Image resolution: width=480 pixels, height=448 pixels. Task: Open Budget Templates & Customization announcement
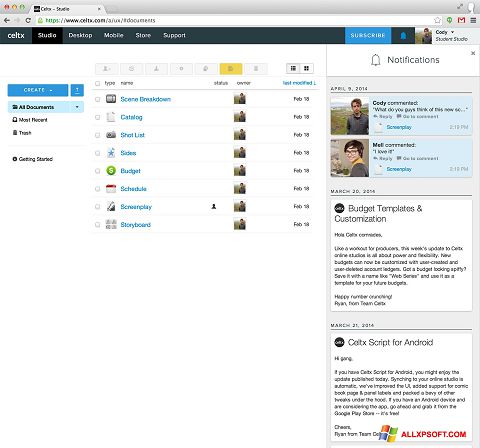click(x=378, y=213)
